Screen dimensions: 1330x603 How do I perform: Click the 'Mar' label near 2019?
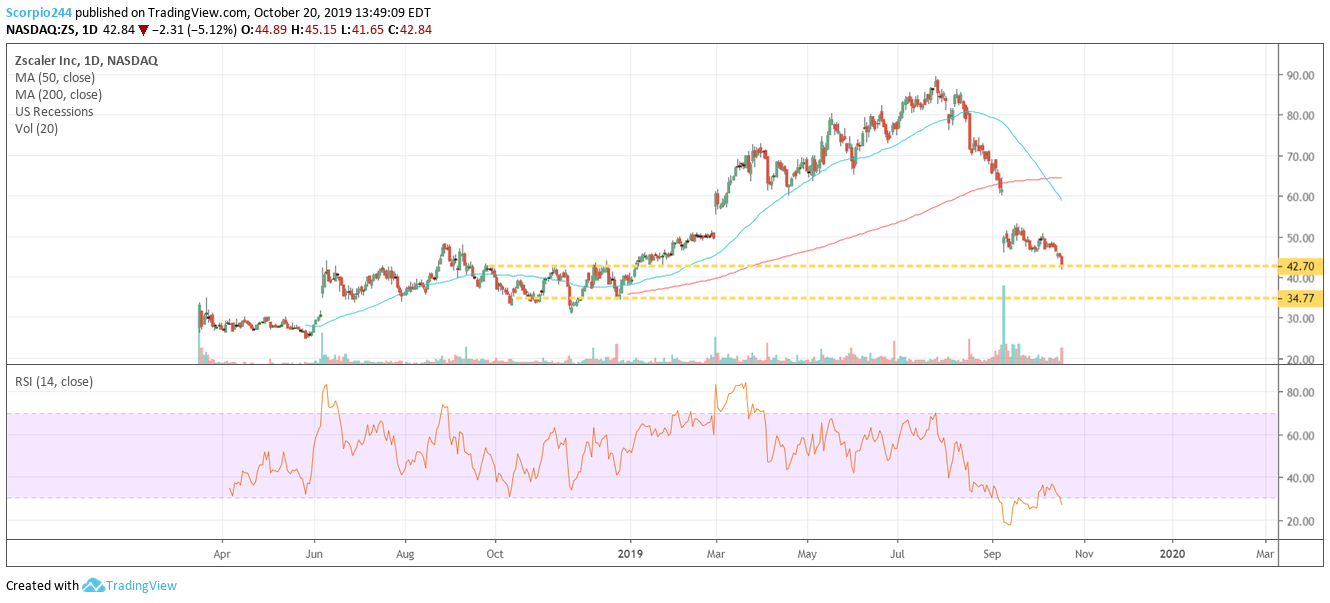click(716, 552)
